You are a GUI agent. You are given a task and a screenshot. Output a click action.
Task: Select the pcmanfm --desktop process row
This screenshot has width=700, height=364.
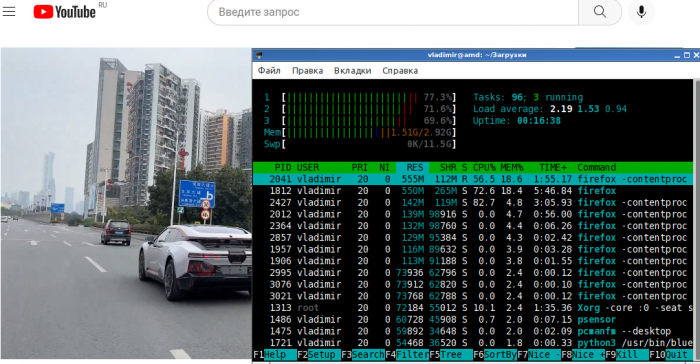(473, 331)
